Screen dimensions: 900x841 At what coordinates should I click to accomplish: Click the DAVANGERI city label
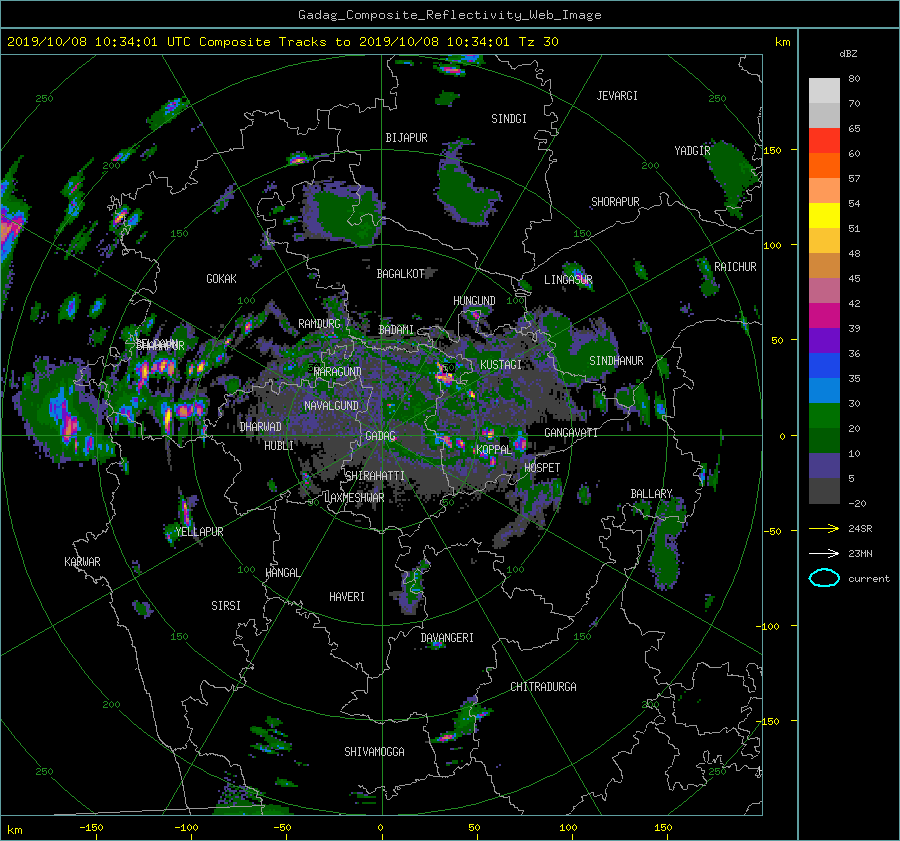point(447,638)
